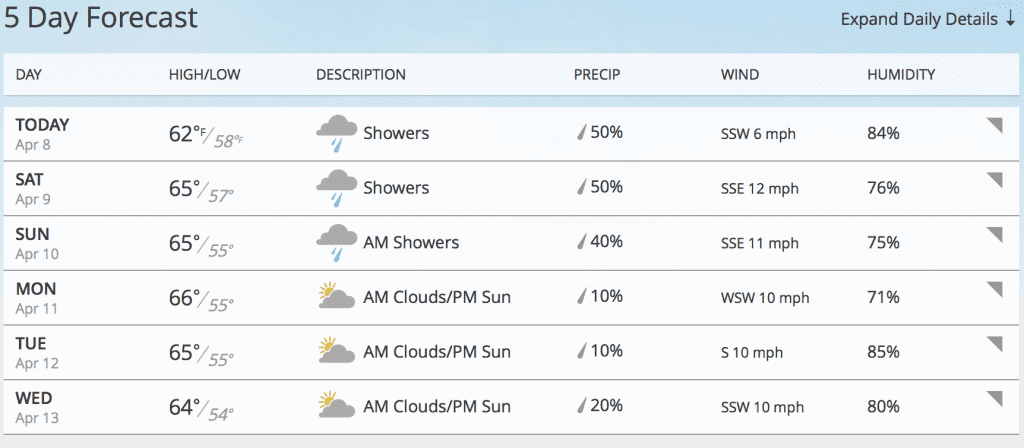This screenshot has height=448, width=1024.
Task: Expand the WED Apr 13 row triangle
Action: click(994, 399)
